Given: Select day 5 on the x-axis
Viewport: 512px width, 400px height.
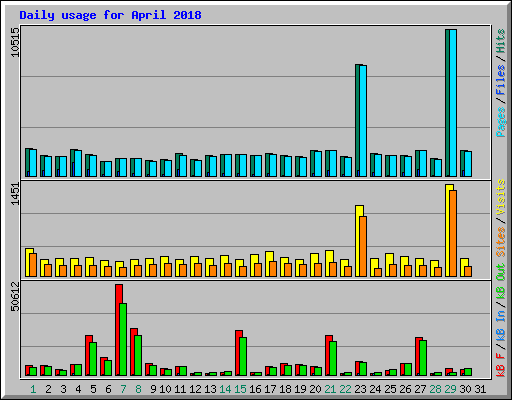Looking at the screenshot, I should (x=93, y=389).
